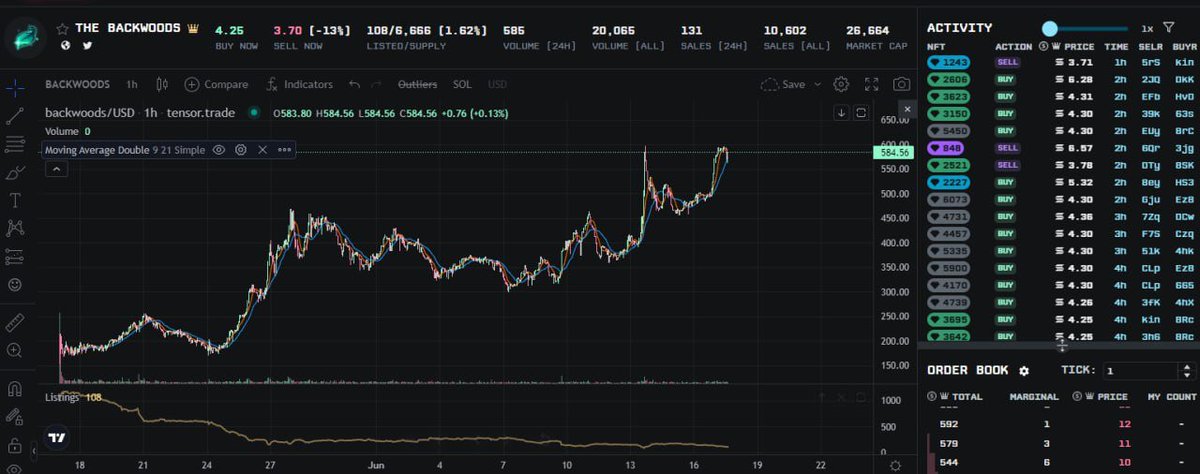The height and width of the screenshot is (474, 1200).
Task: Open the Compare symbol dialog
Action: point(215,85)
